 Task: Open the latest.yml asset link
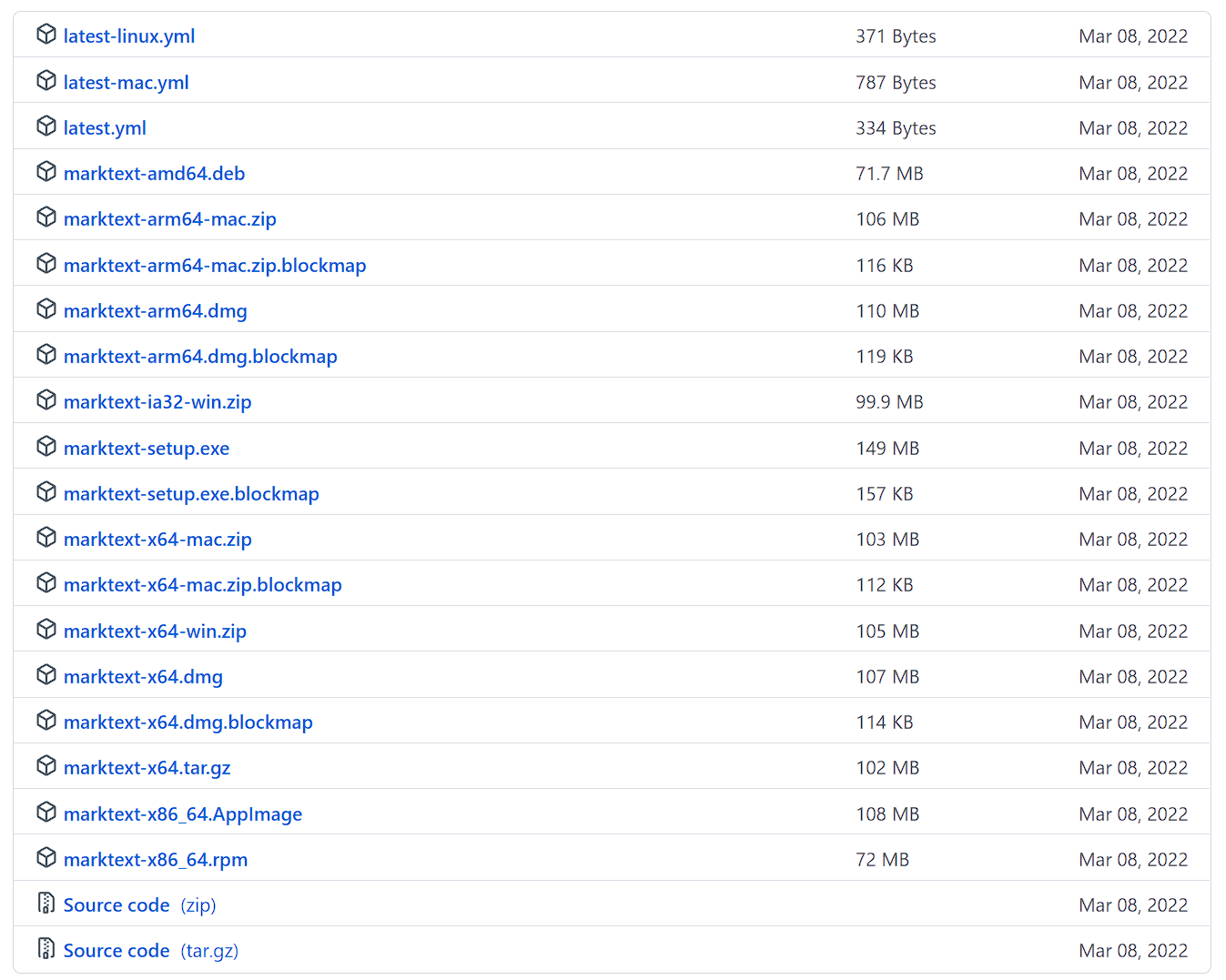[x=105, y=128]
